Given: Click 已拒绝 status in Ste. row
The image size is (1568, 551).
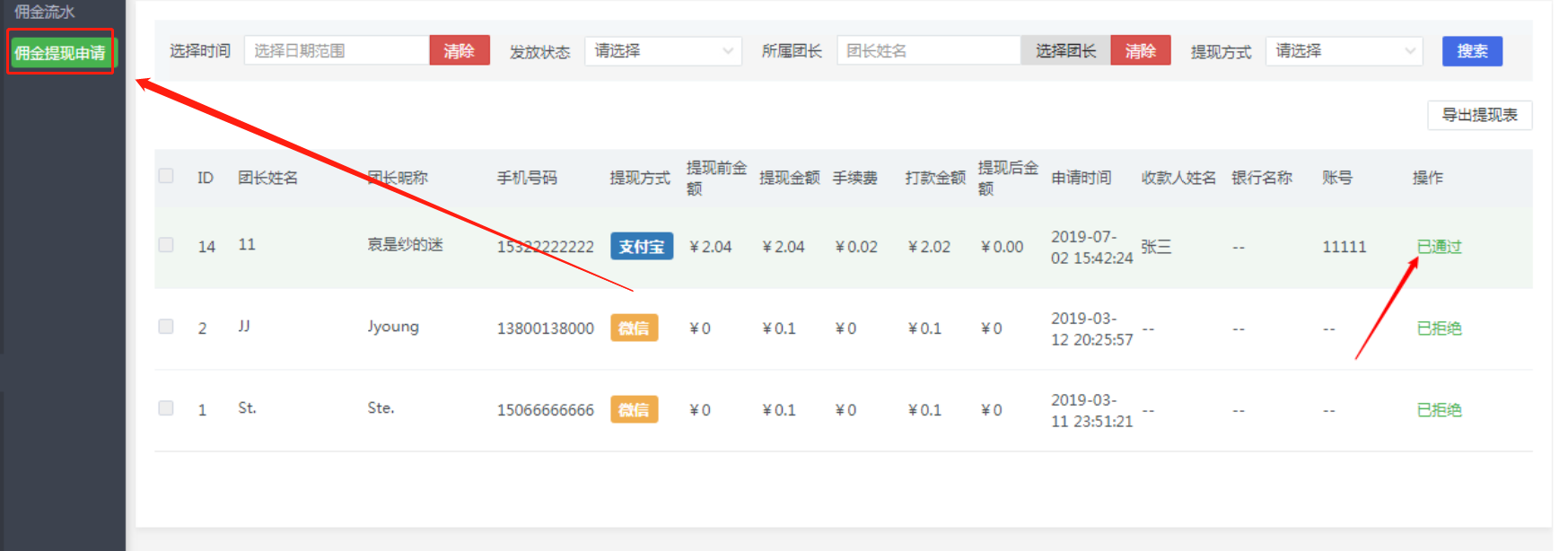Looking at the screenshot, I should click(1439, 410).
